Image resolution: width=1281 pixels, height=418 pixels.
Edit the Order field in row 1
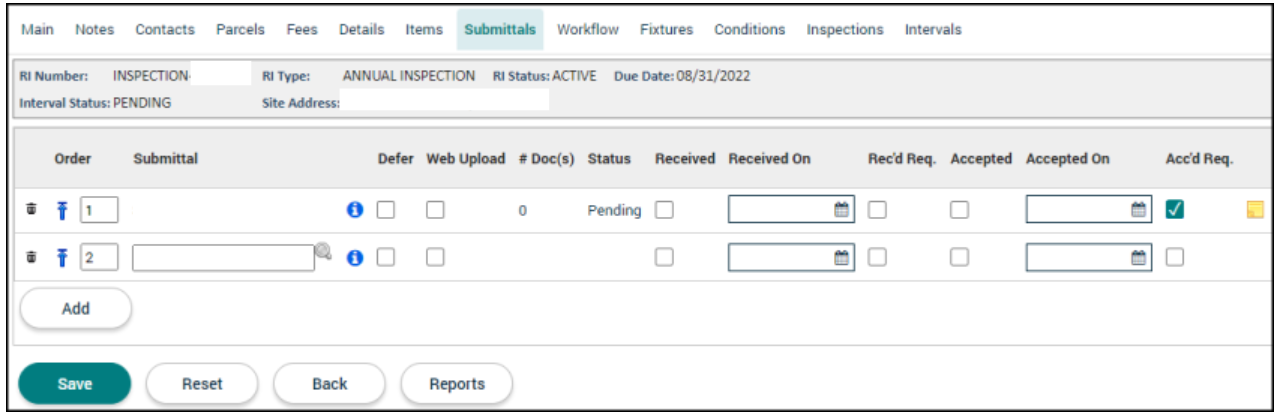pyautogui.click(x=99, y=210)
